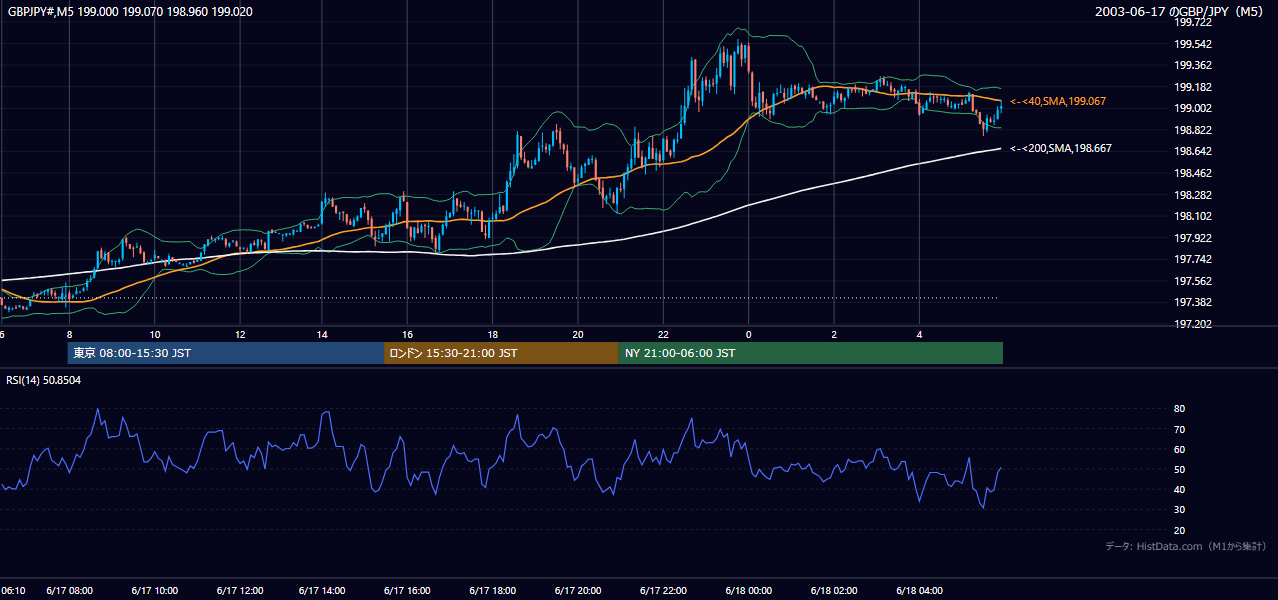Screen dimensions: 1278x600
Task: Click price axis value 199.182
Action: (x=1193, y=87)
